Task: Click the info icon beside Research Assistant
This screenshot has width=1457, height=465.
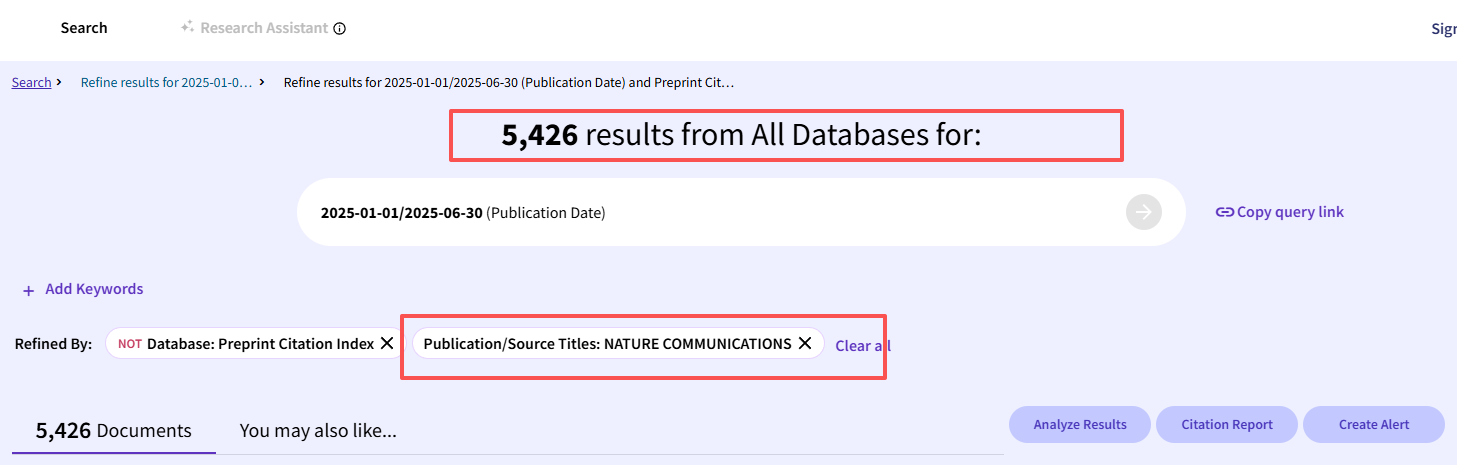Action: [340, 28]
